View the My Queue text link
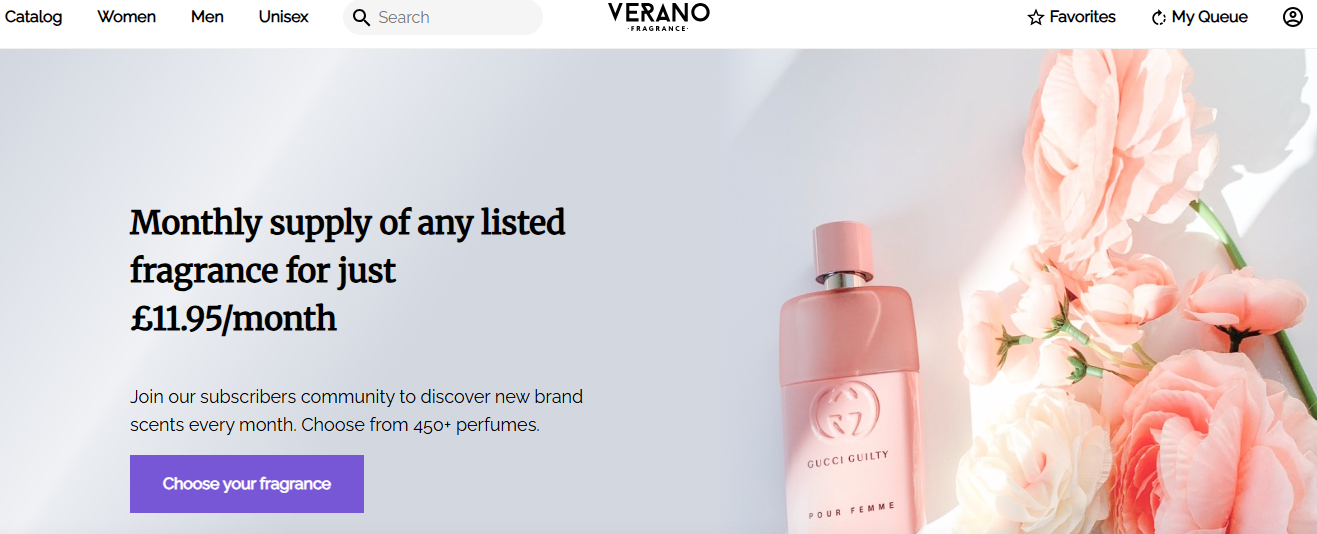Viewport: 1317px width, 534px height. coord(1209,17)
